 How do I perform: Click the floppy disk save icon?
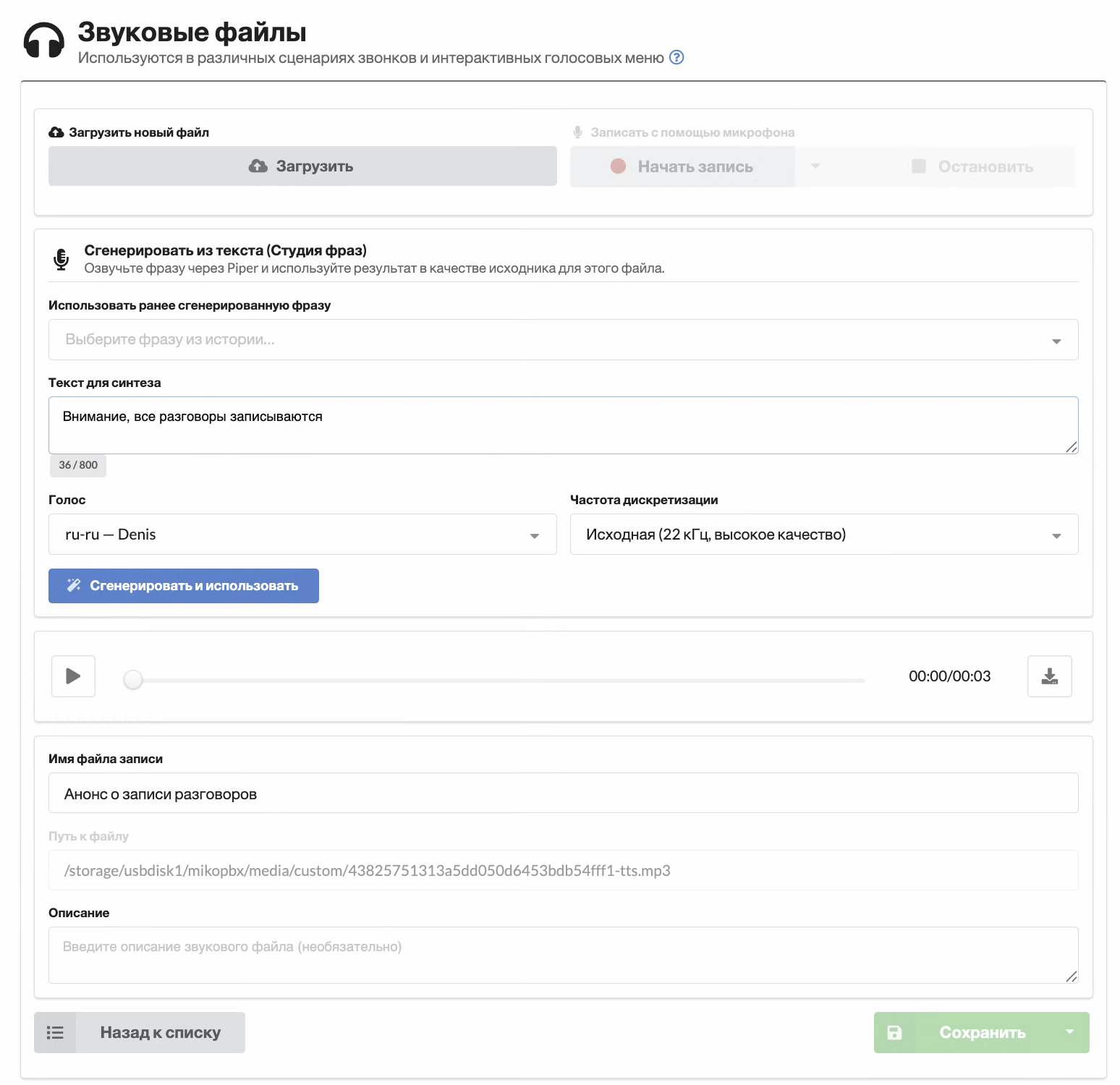pos(895,1032)
